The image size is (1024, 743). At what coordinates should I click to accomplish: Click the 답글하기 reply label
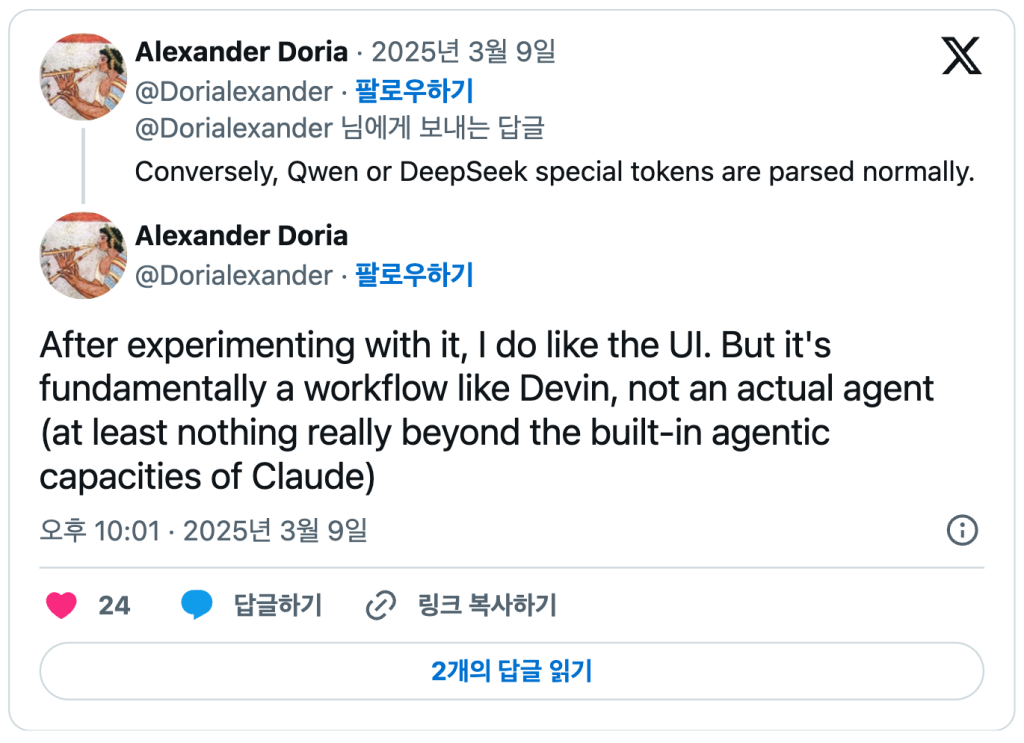277,605
